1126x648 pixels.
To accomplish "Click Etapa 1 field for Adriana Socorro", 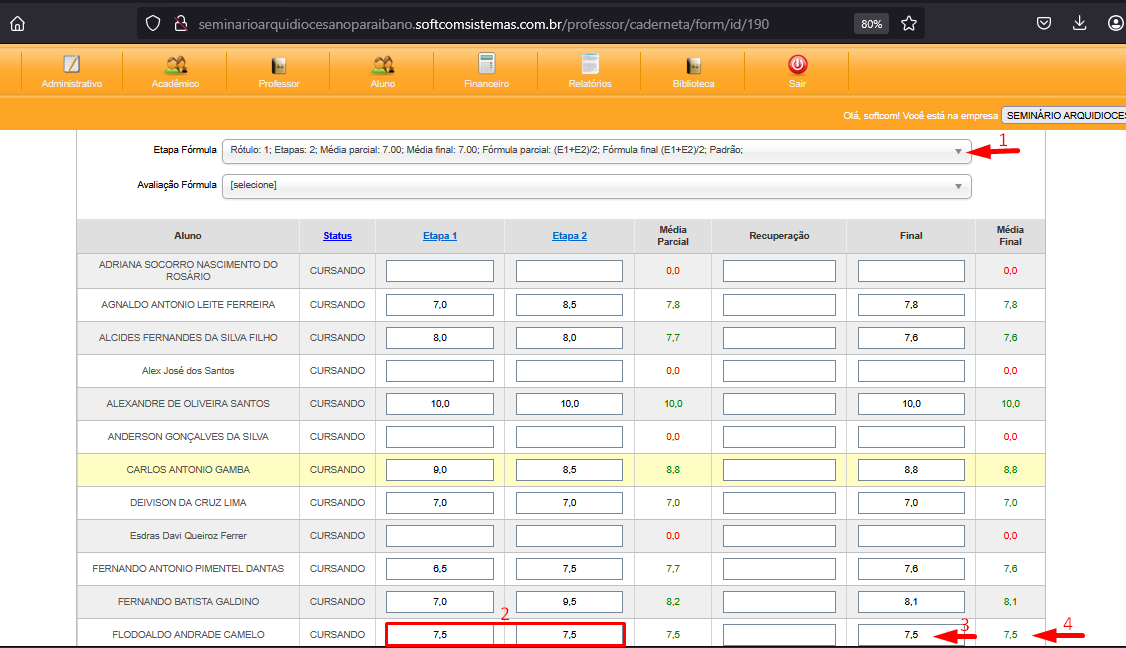I will click(440, 271).
